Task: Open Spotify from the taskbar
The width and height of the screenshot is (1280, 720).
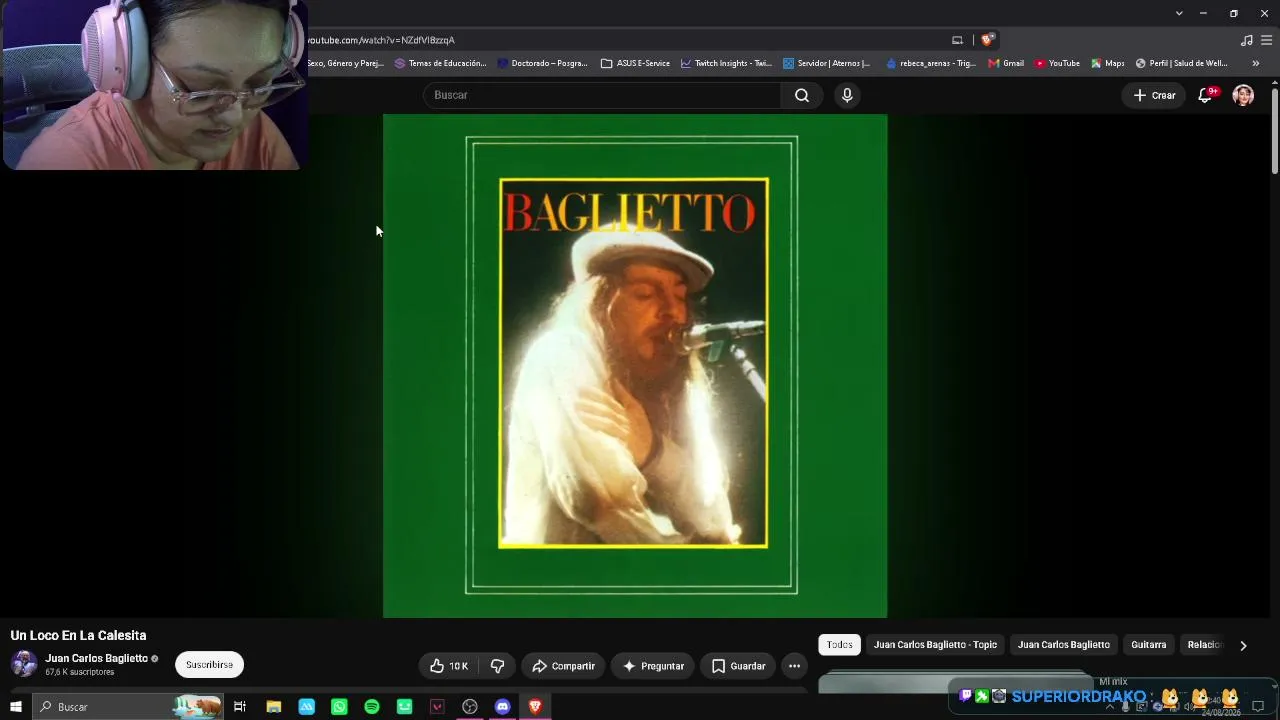Action: coord(372,707)
